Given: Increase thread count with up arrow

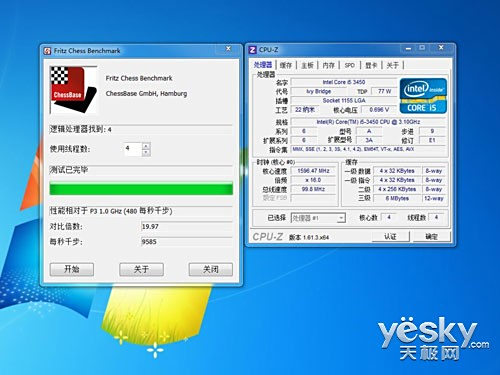Looking at the screenshot, I should coord(146,146).
